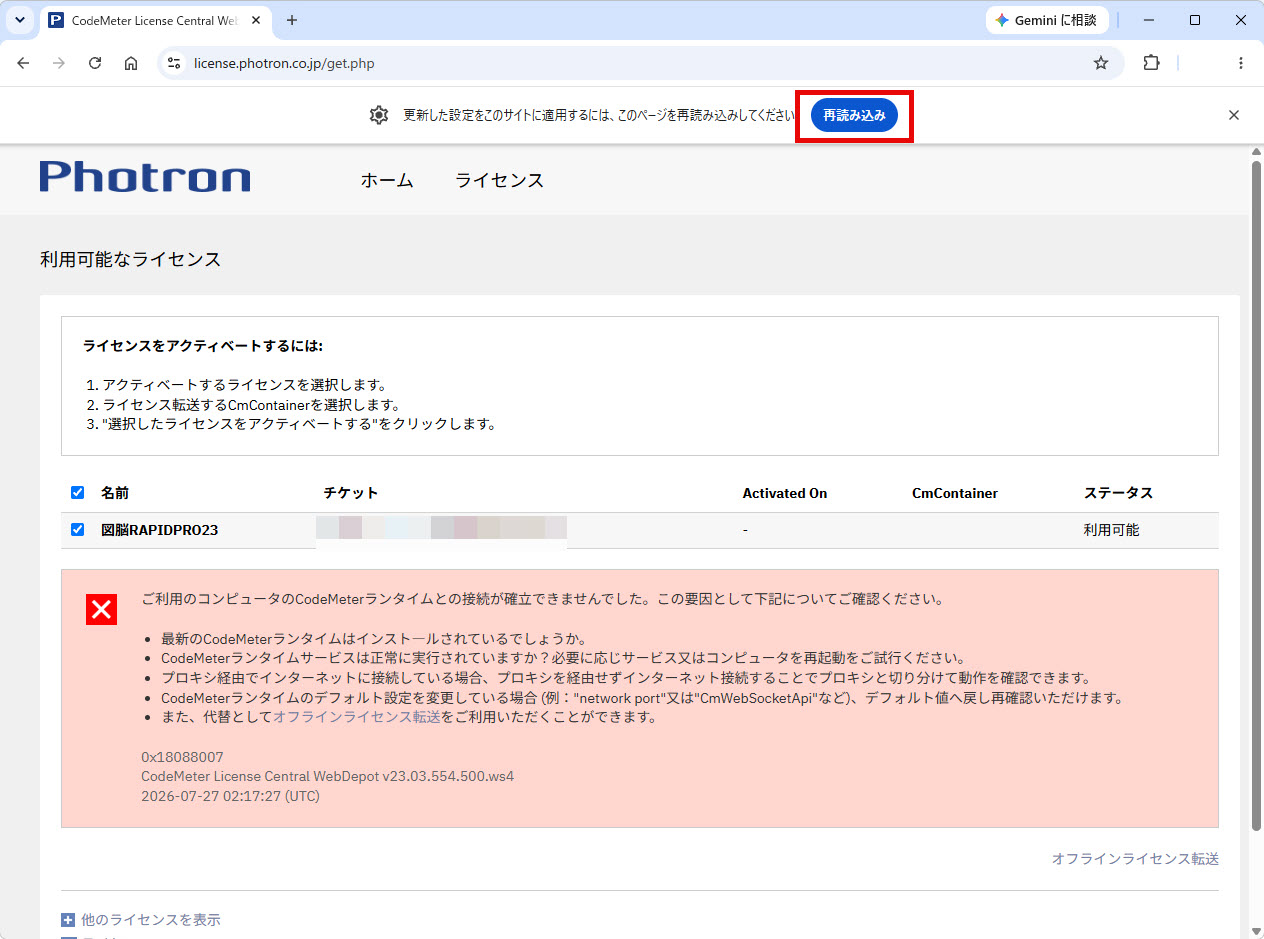View site information icon in address bar
The image size is (1264, 939).
tap(174, 63)
